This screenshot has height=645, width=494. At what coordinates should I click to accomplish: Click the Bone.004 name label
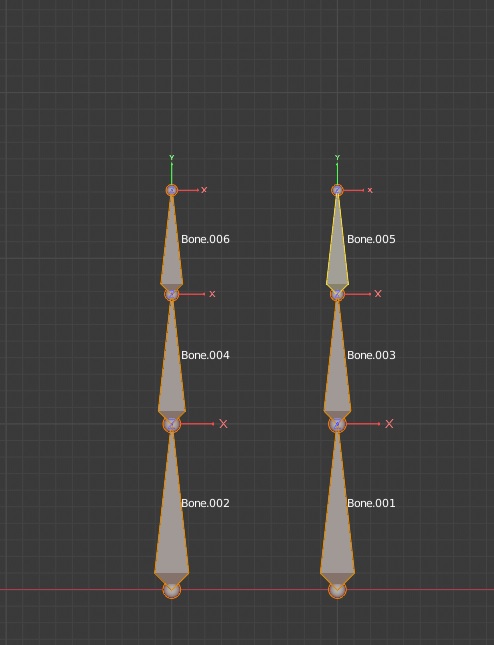[x=205, y=355]
